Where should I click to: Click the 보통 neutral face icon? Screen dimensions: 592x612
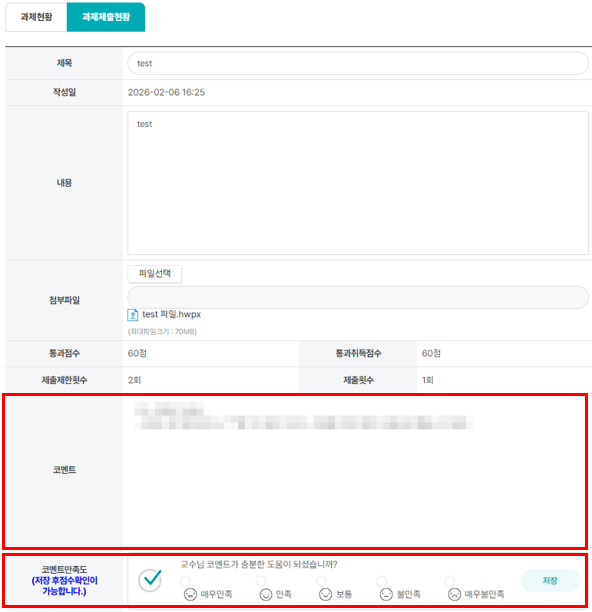pyautogui.click(x=325, y=594)
